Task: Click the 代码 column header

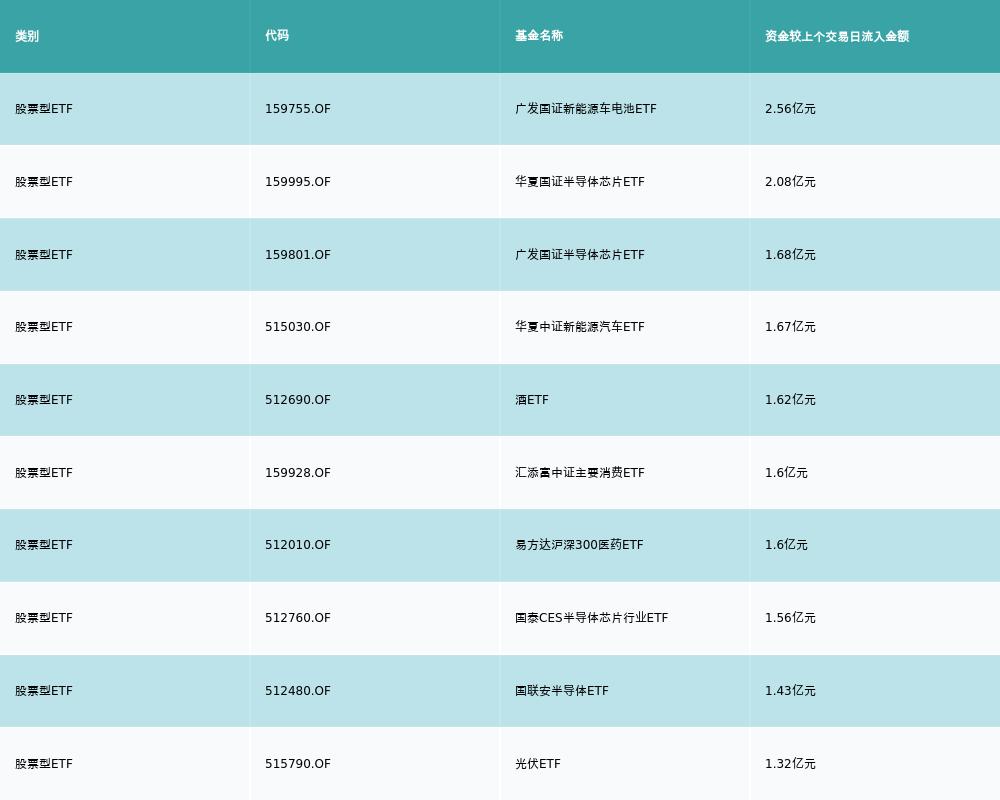Action: coord(277,36)
